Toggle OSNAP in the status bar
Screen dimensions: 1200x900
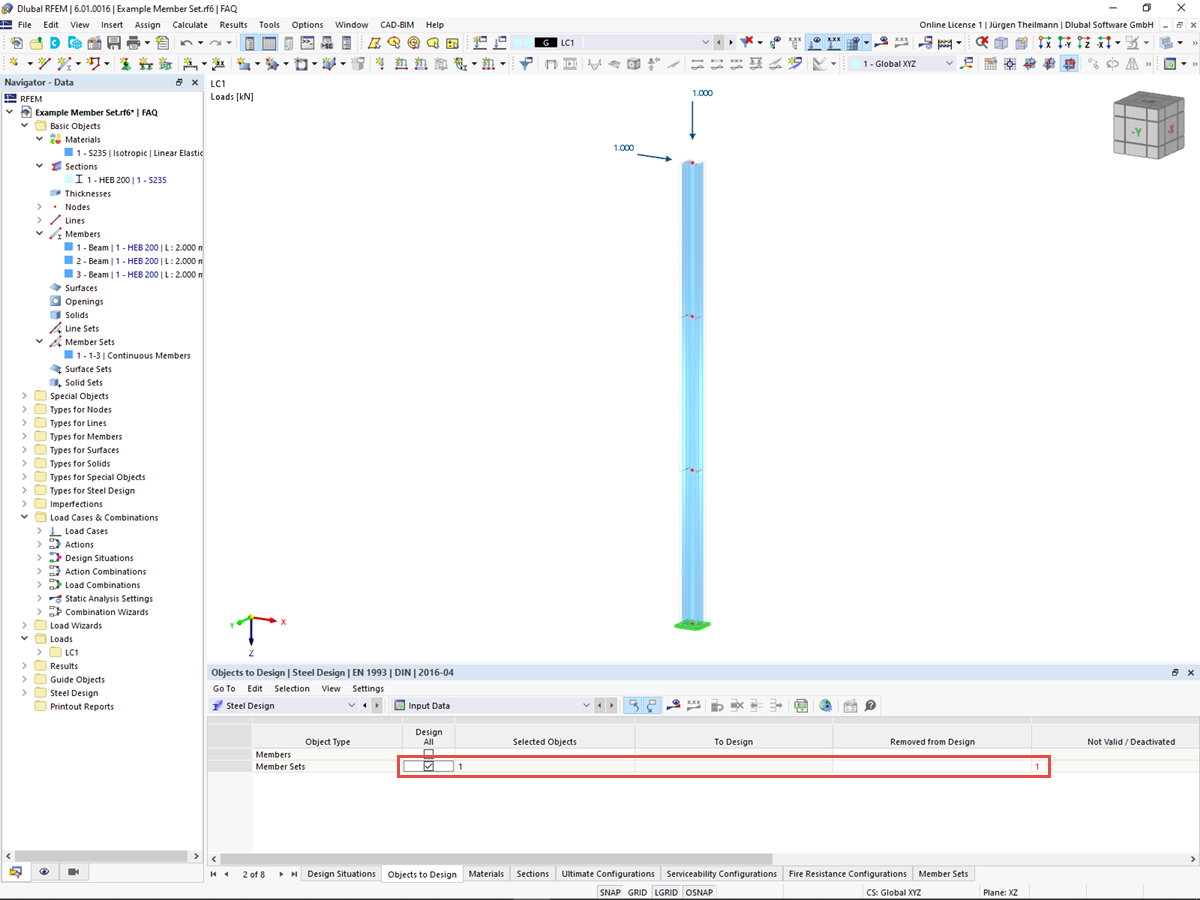pos(700,891)
